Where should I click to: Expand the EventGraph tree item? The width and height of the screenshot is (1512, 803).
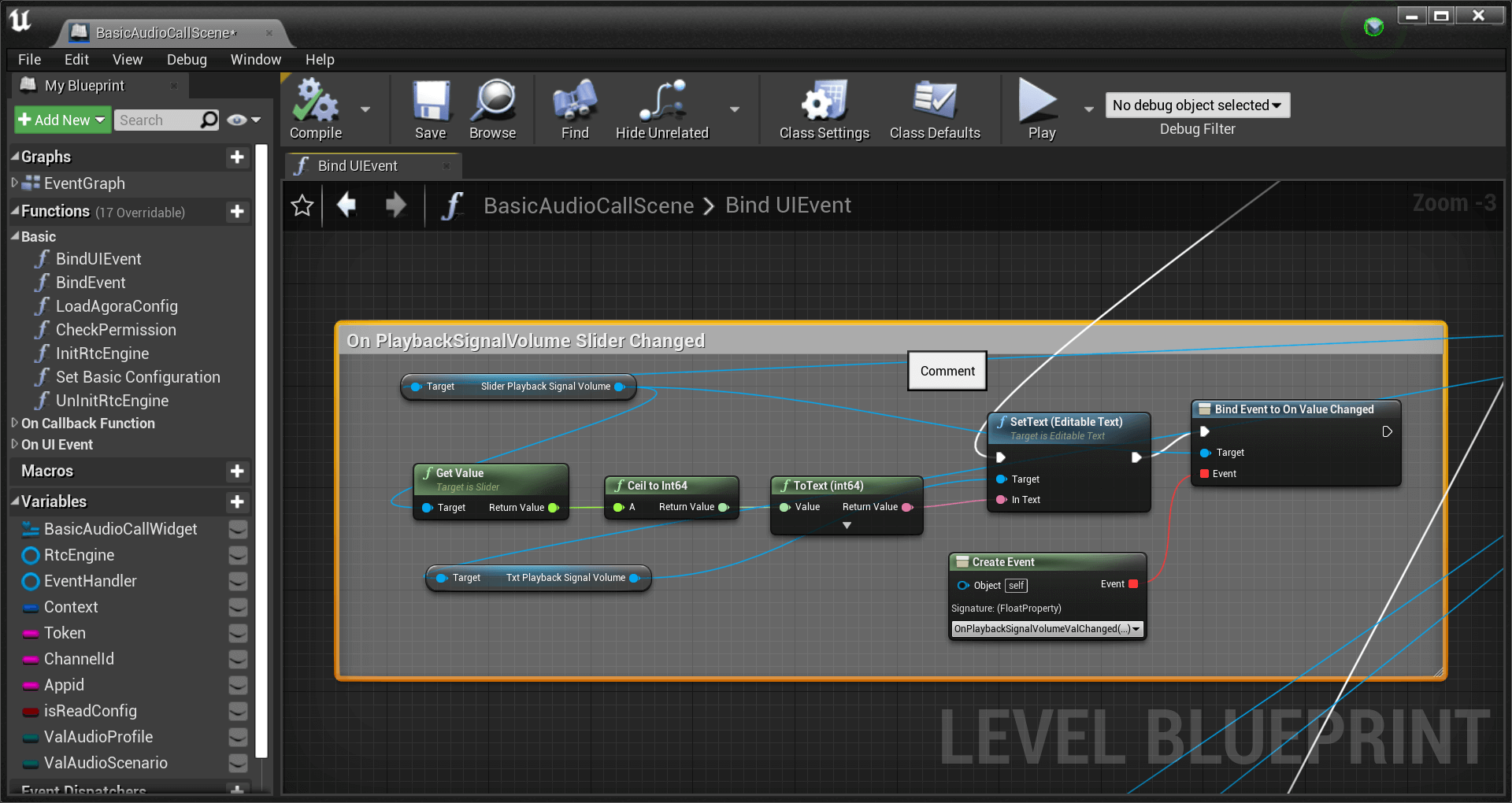click(x=14, y=183)
